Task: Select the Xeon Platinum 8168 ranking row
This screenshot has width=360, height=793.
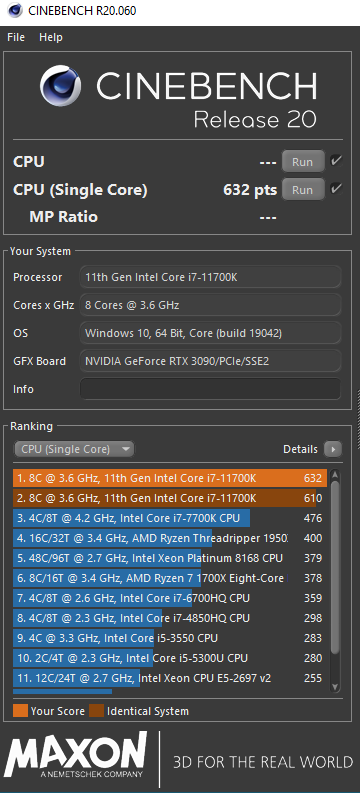Action: [170, 558]
